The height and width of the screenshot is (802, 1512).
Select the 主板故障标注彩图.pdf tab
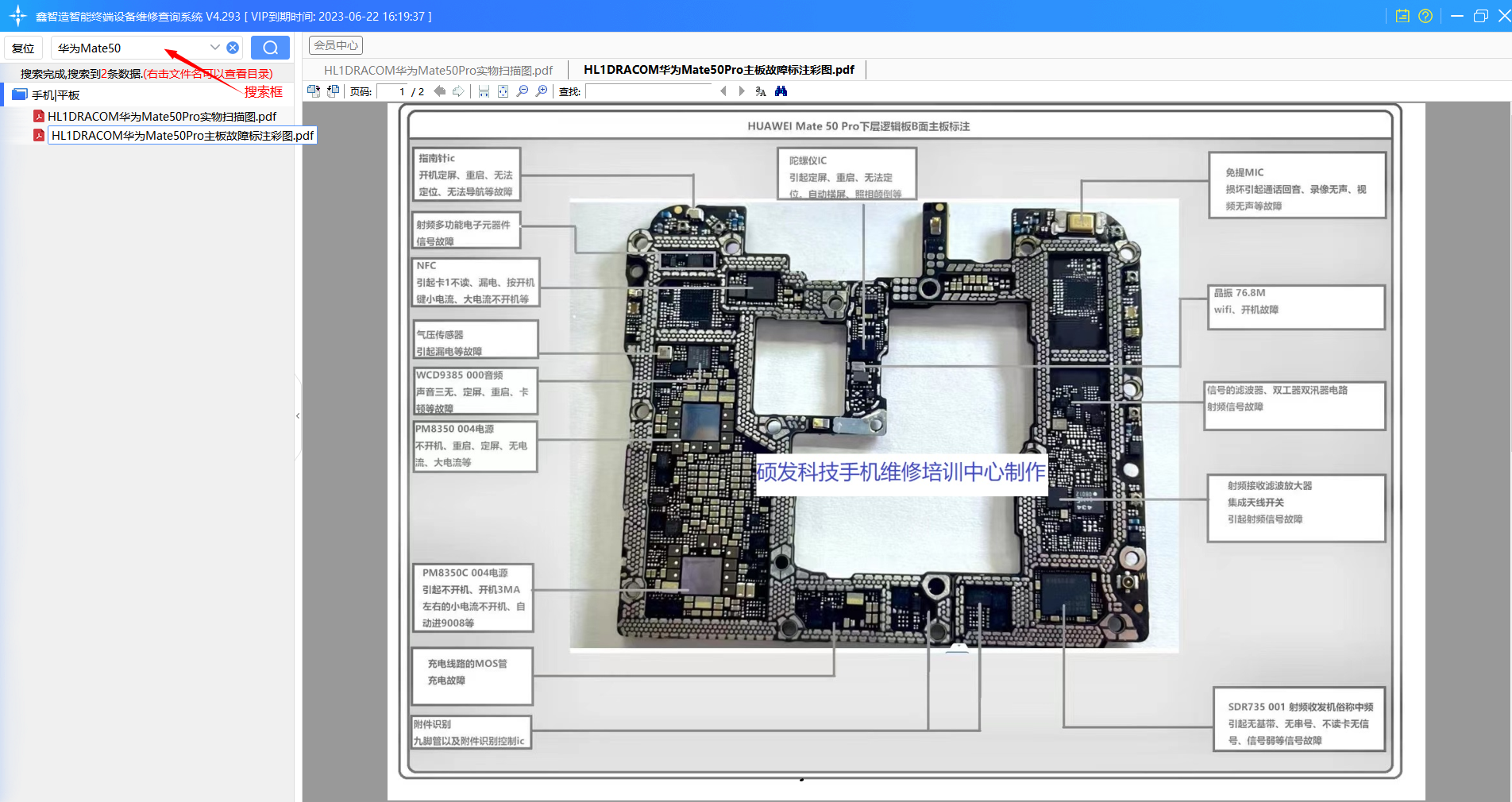click(x=719, y=70)
